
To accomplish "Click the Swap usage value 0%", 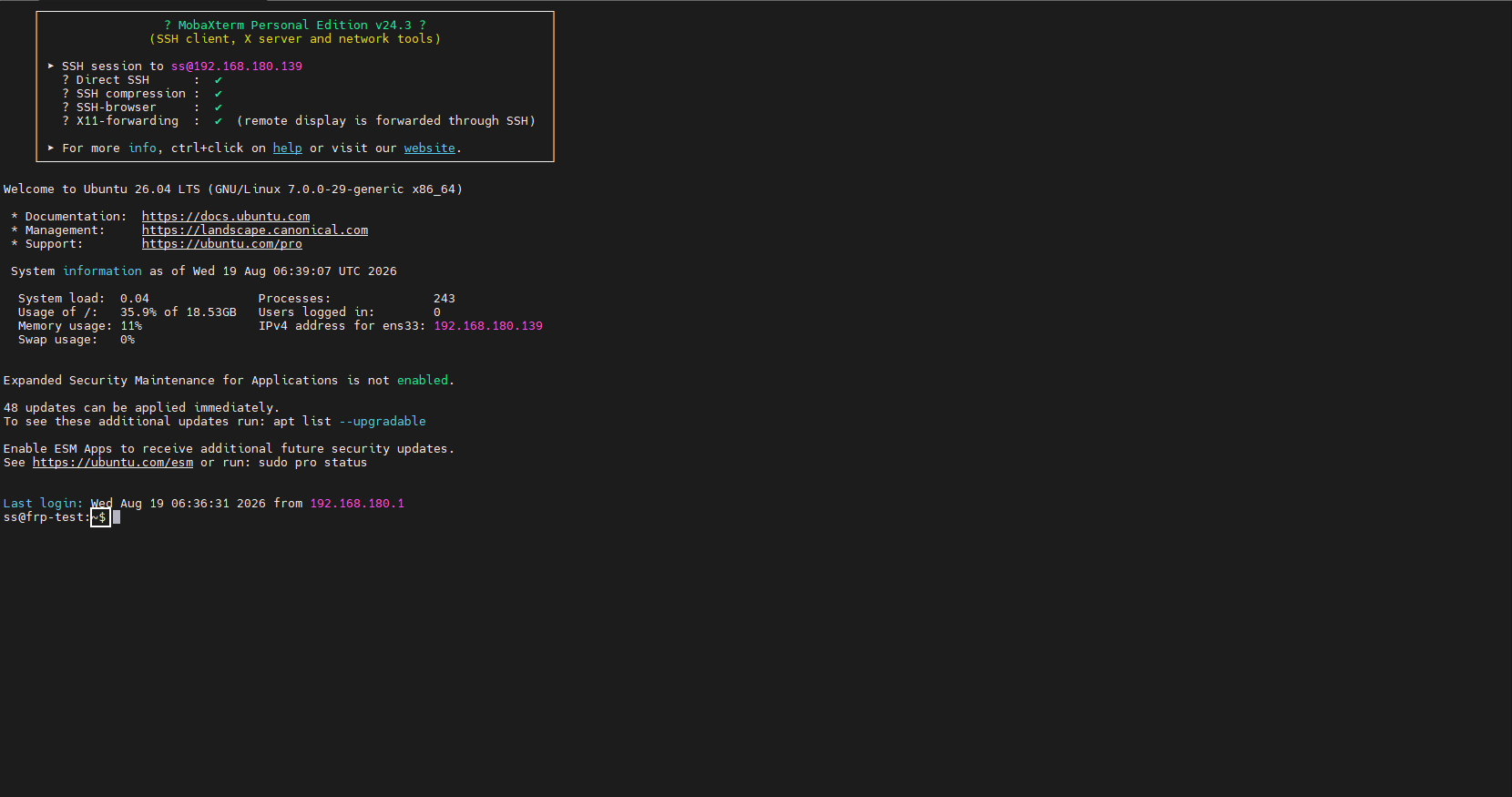I will pyautogui.click(x=128, y=340).
